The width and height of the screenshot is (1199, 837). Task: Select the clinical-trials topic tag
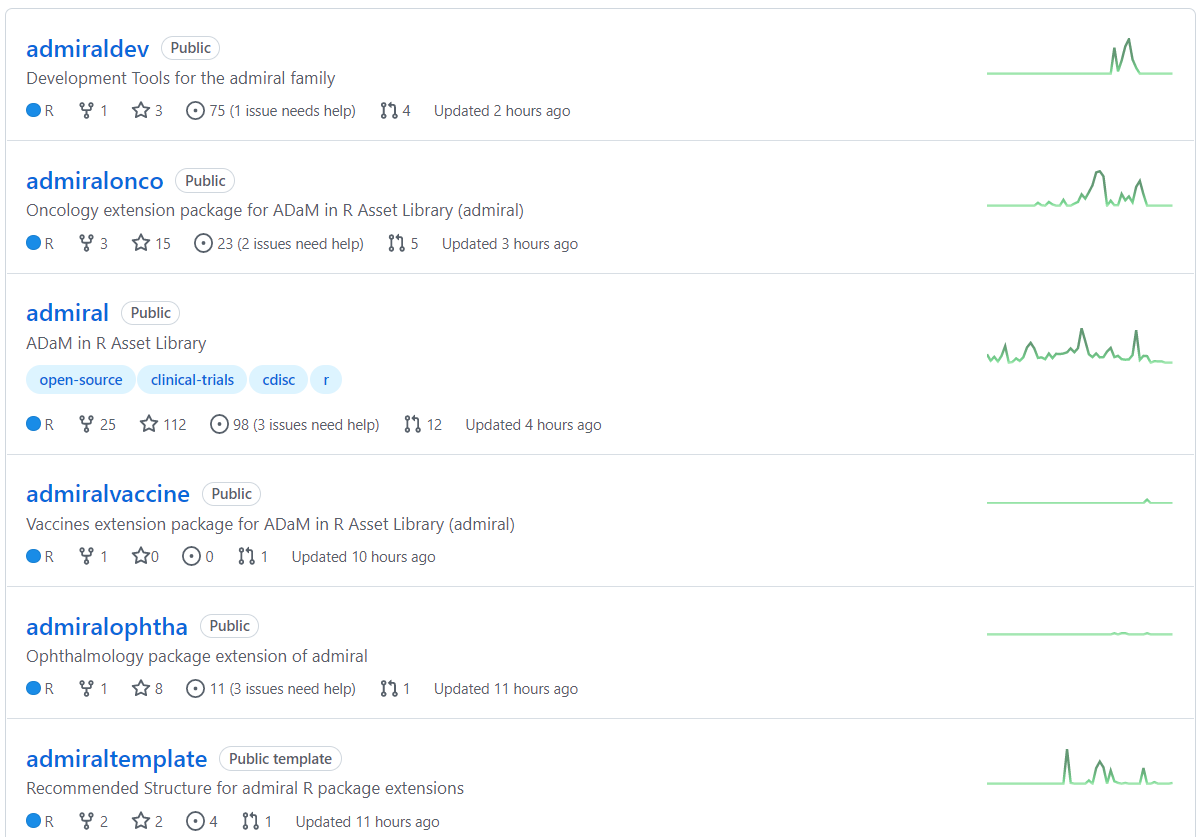click(192, 380)
